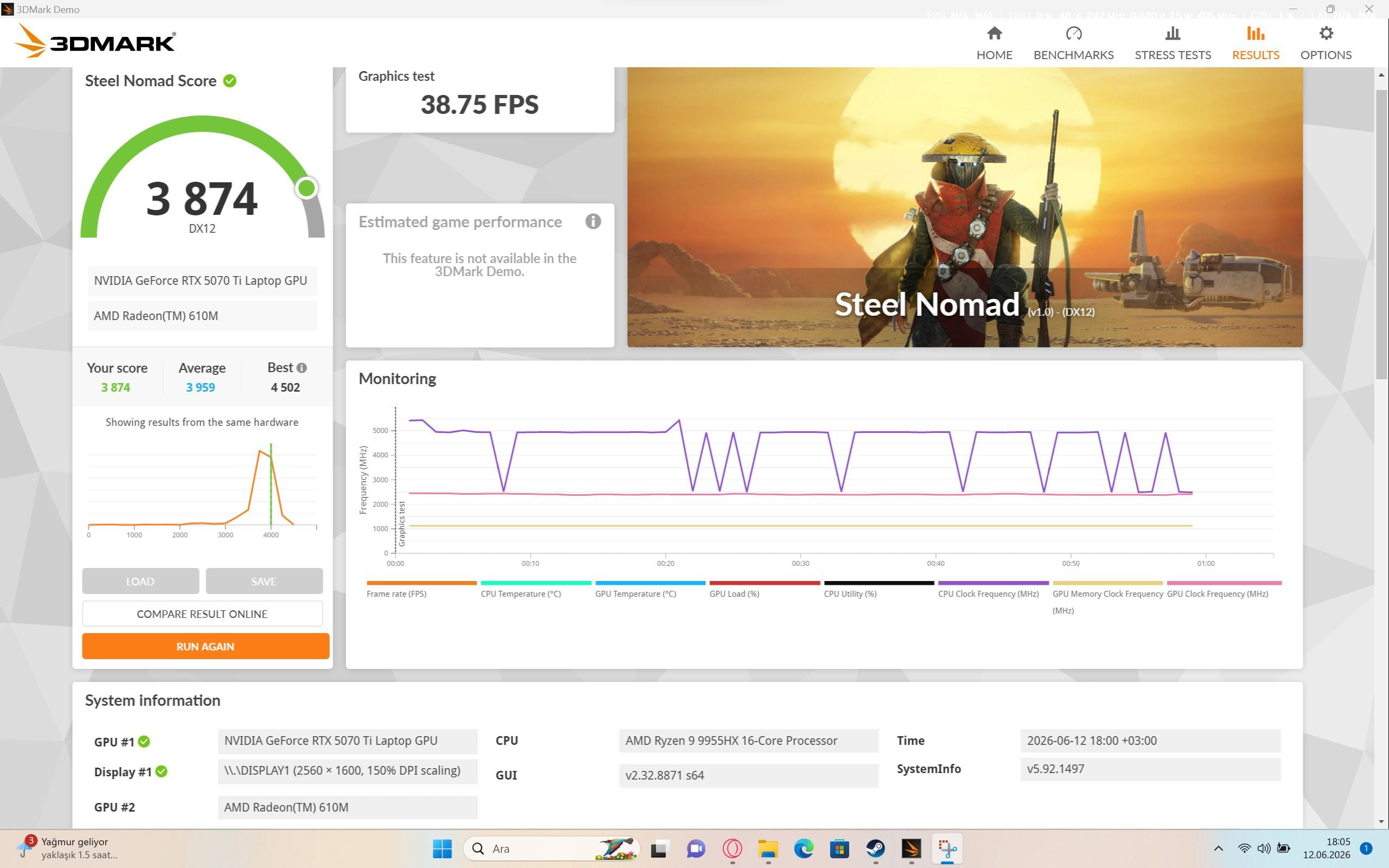Open Task View on the taskbar
The image size is (1389, 868).
point(660,848)
